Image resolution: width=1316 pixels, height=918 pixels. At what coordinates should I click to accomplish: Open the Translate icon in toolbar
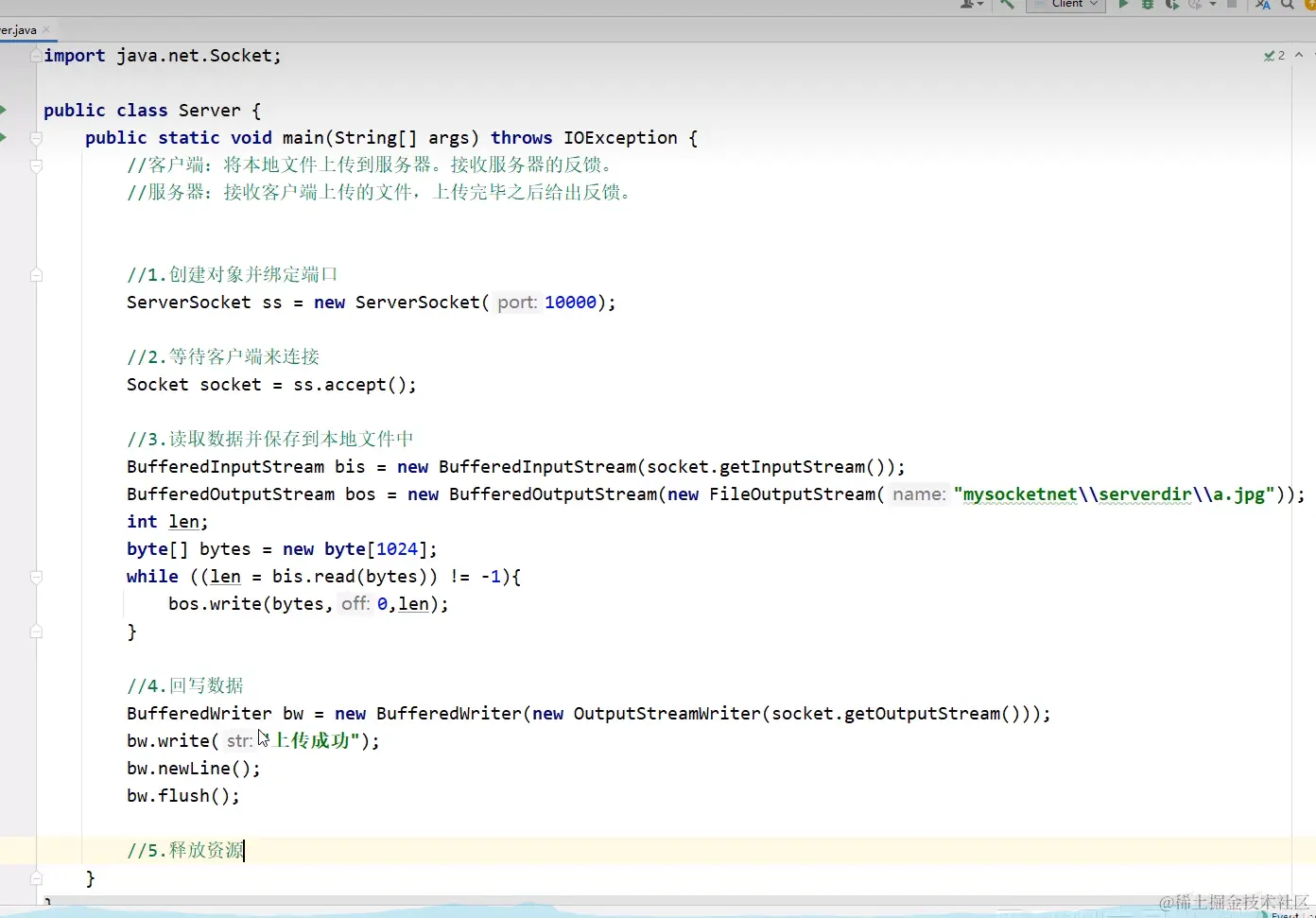[x=1263, y=5]
